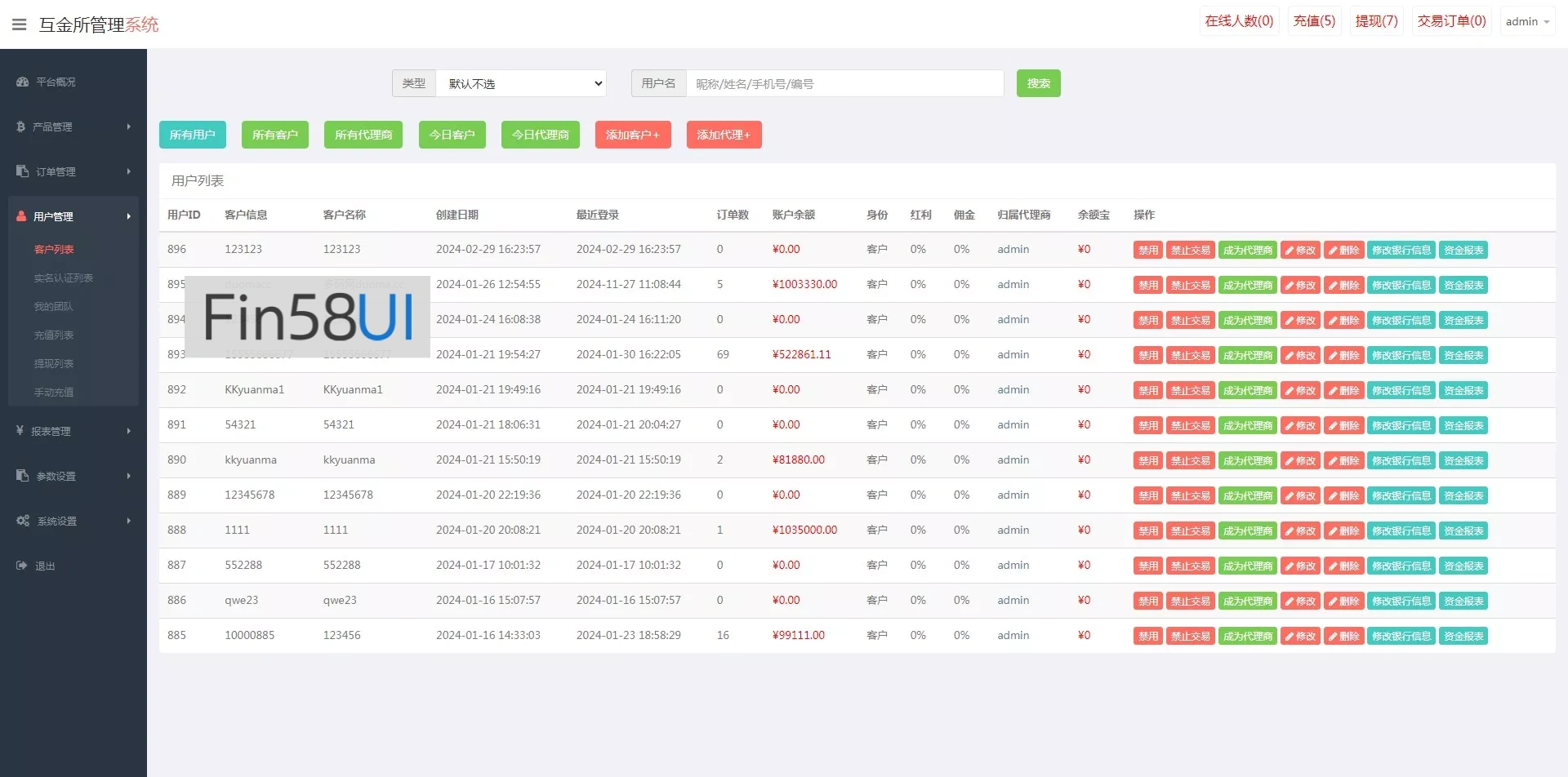This screenshot has width=1568, height=777.
Task: Click 成为代理商 for user 888
Action: click(1247, 531)
